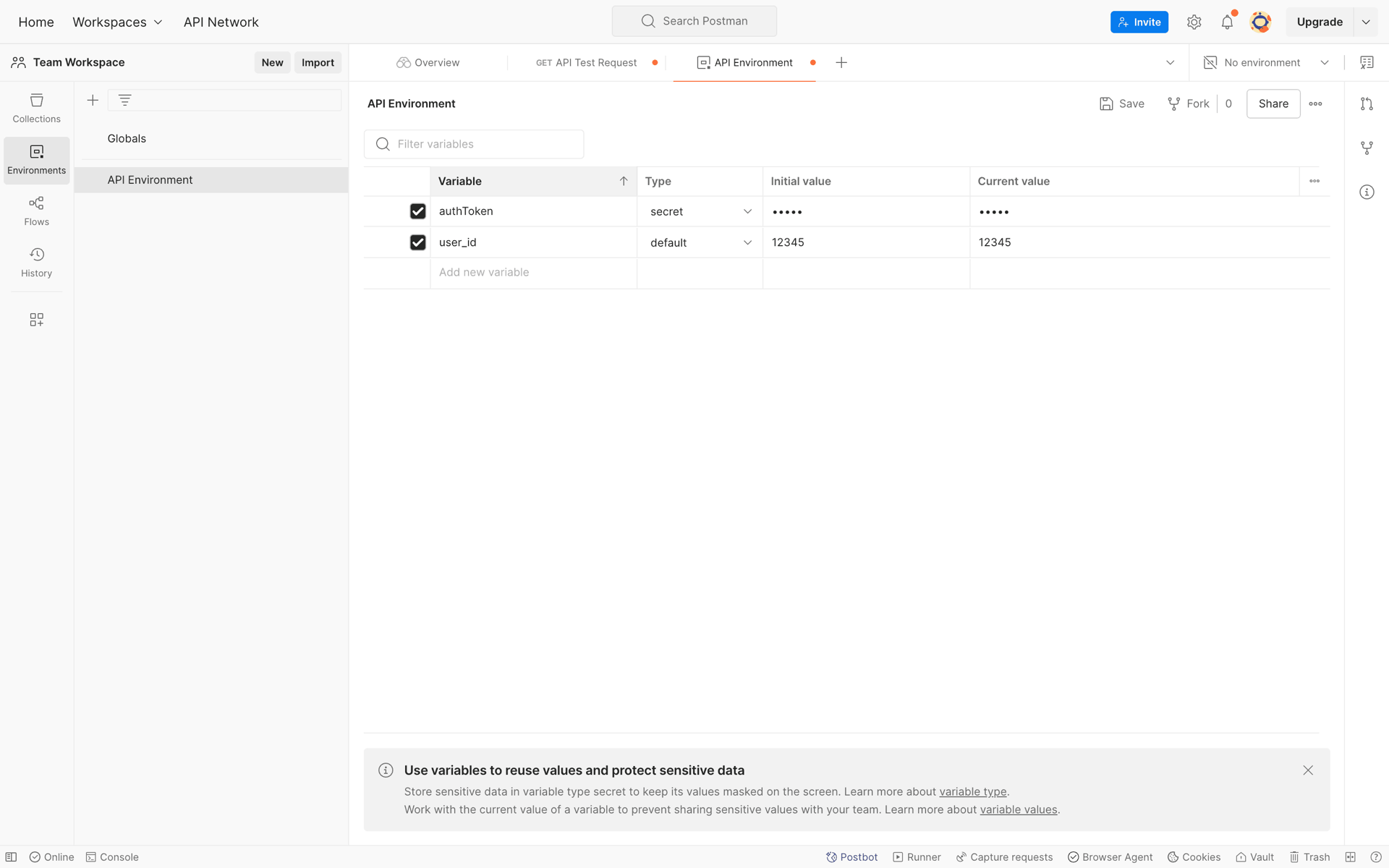This screenshot has height=868, width=1389.
Task: Expand the Workspaces menu
Action: point(117,22)
